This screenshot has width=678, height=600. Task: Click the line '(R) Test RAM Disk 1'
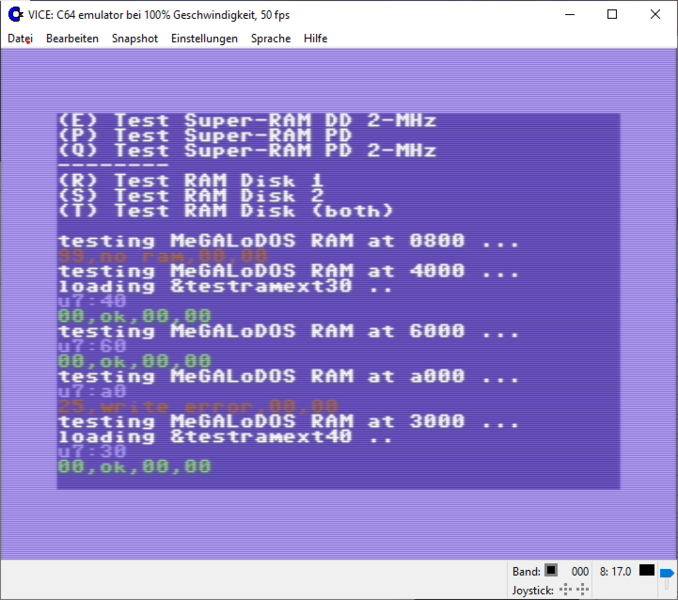191,181
